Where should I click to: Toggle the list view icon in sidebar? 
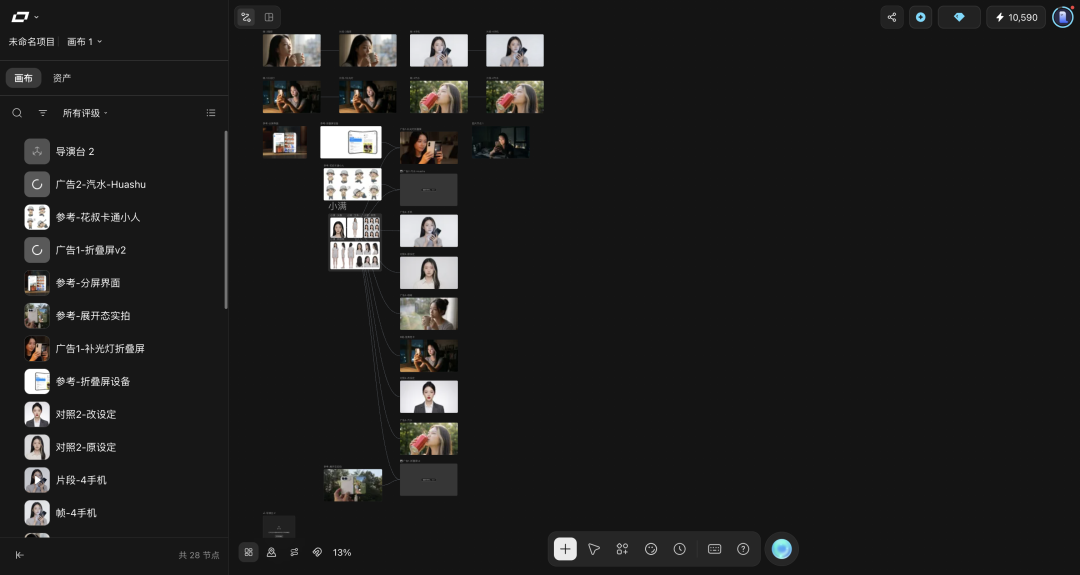211,113
